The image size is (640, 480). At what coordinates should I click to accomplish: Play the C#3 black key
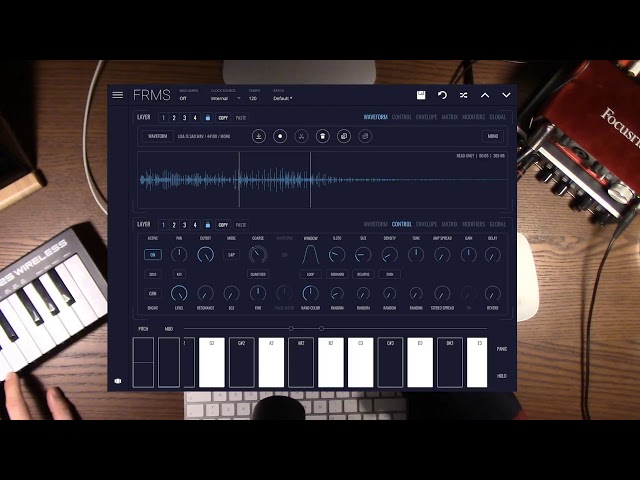[390, 362]
